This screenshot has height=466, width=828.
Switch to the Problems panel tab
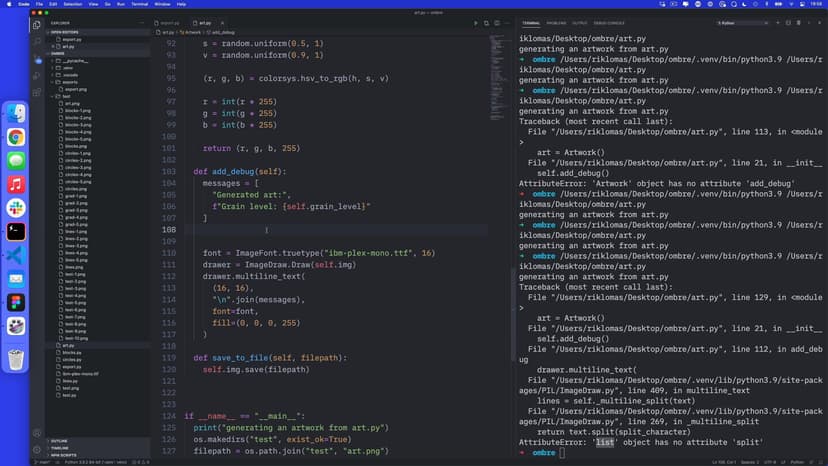[556, 22]
